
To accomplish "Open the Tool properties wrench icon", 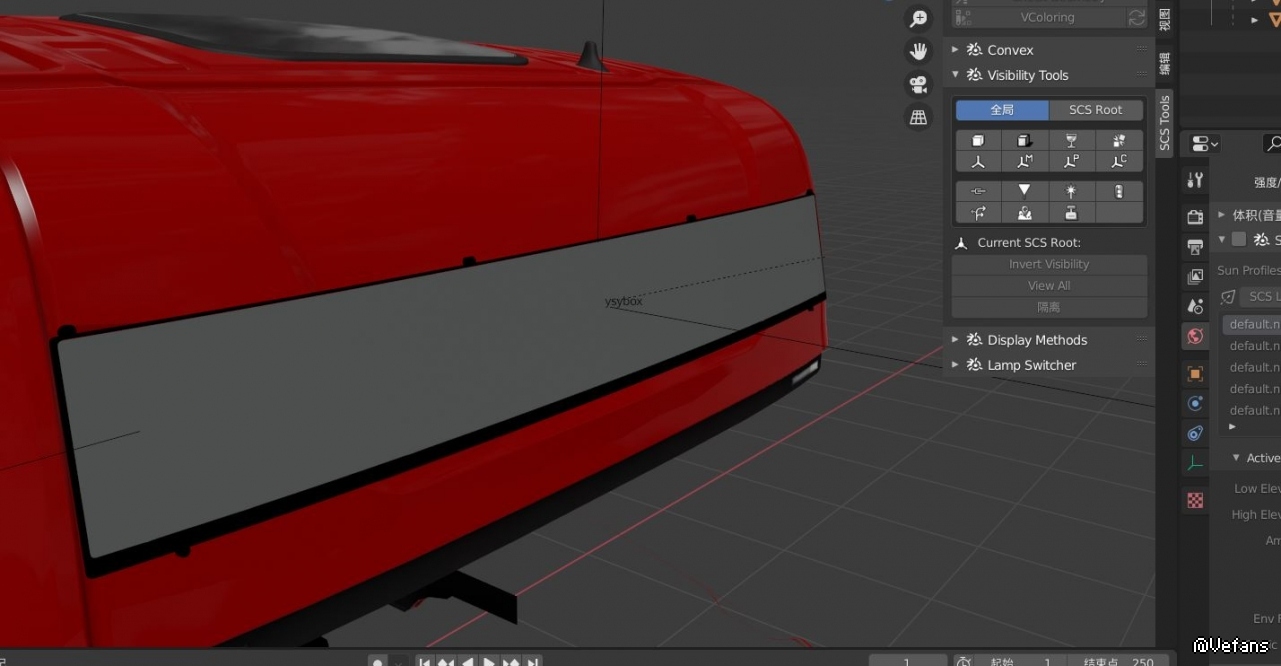I will 1195,180.
